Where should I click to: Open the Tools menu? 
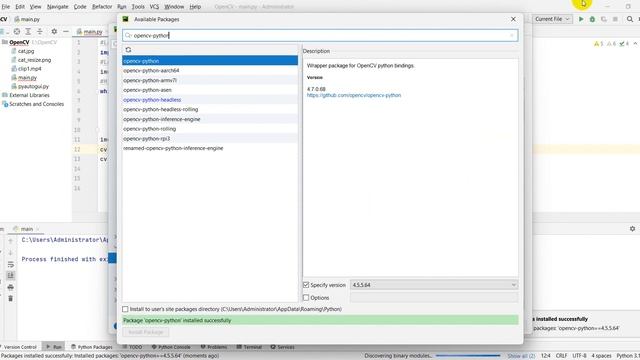click(x=138, y=7)
